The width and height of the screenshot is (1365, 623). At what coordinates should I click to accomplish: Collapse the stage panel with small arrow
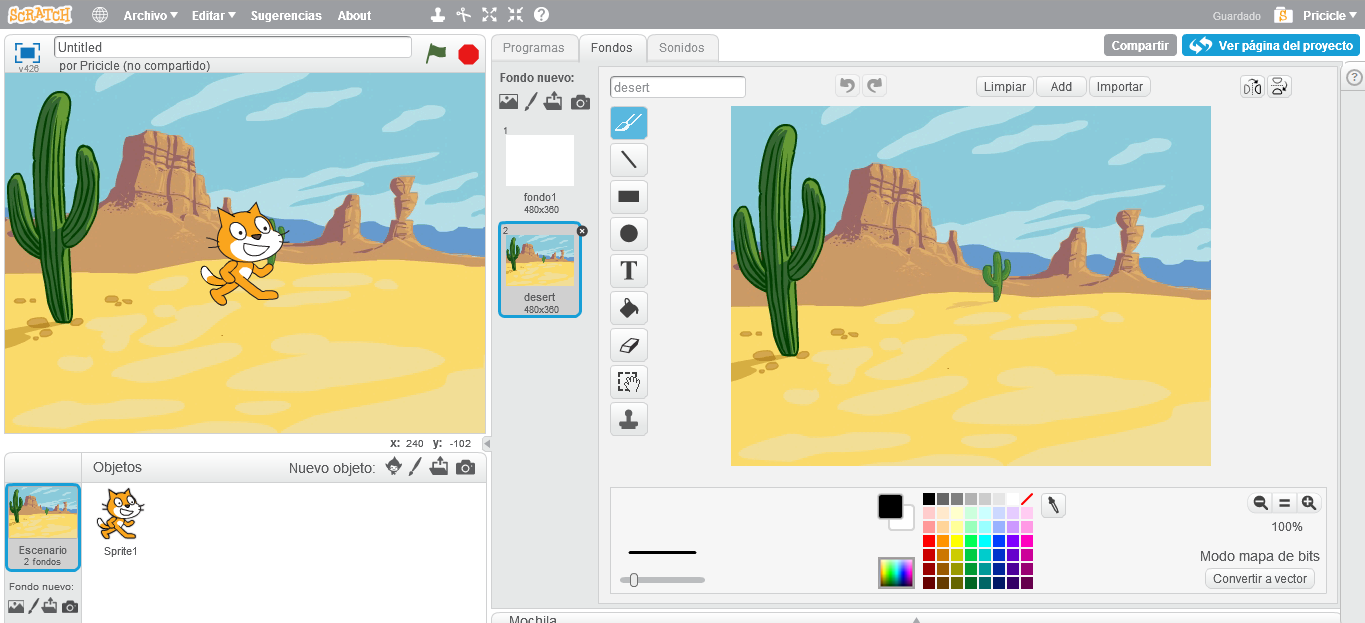[487, 443]
